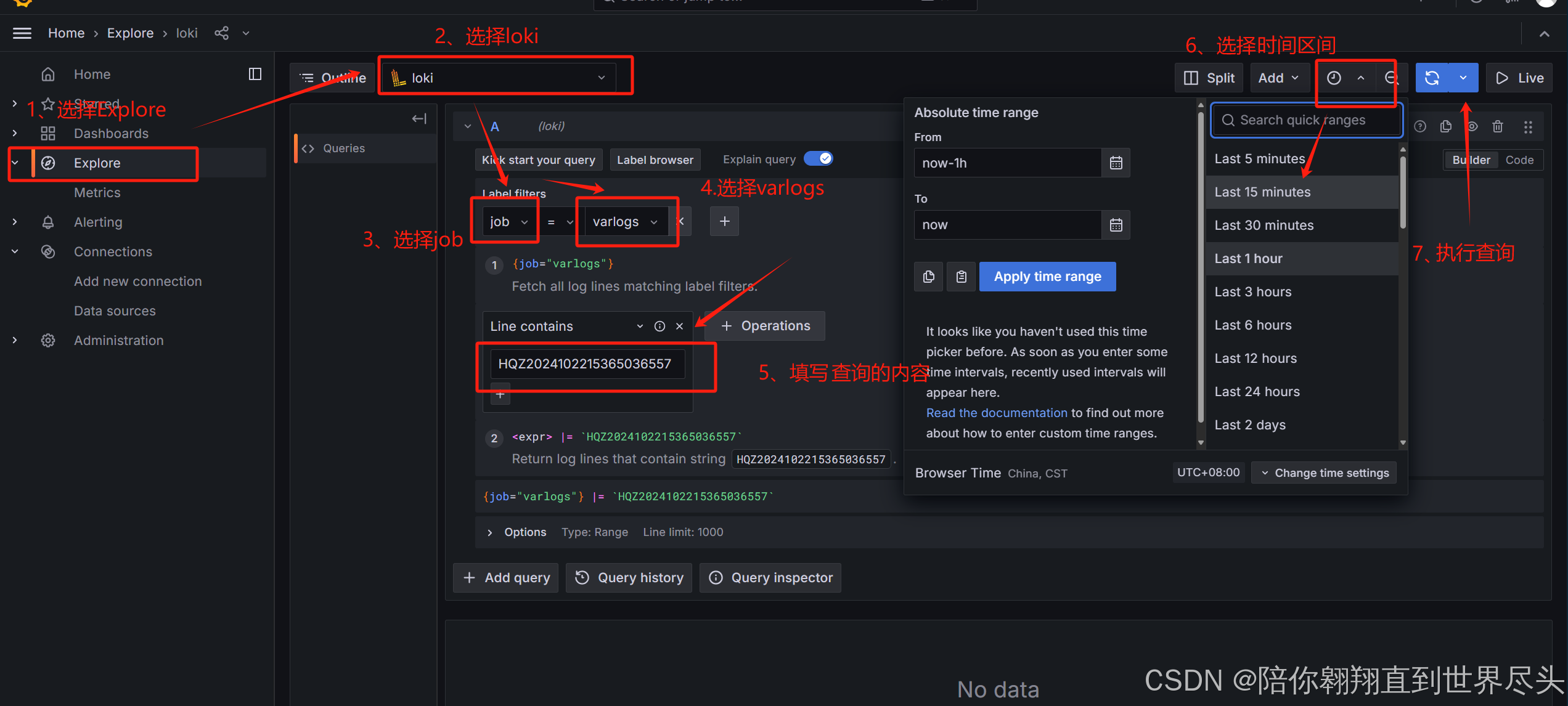Select Last 15 minutes quick range
This screenshot has height=706, width=1568.
click(x=1262, y=192)
